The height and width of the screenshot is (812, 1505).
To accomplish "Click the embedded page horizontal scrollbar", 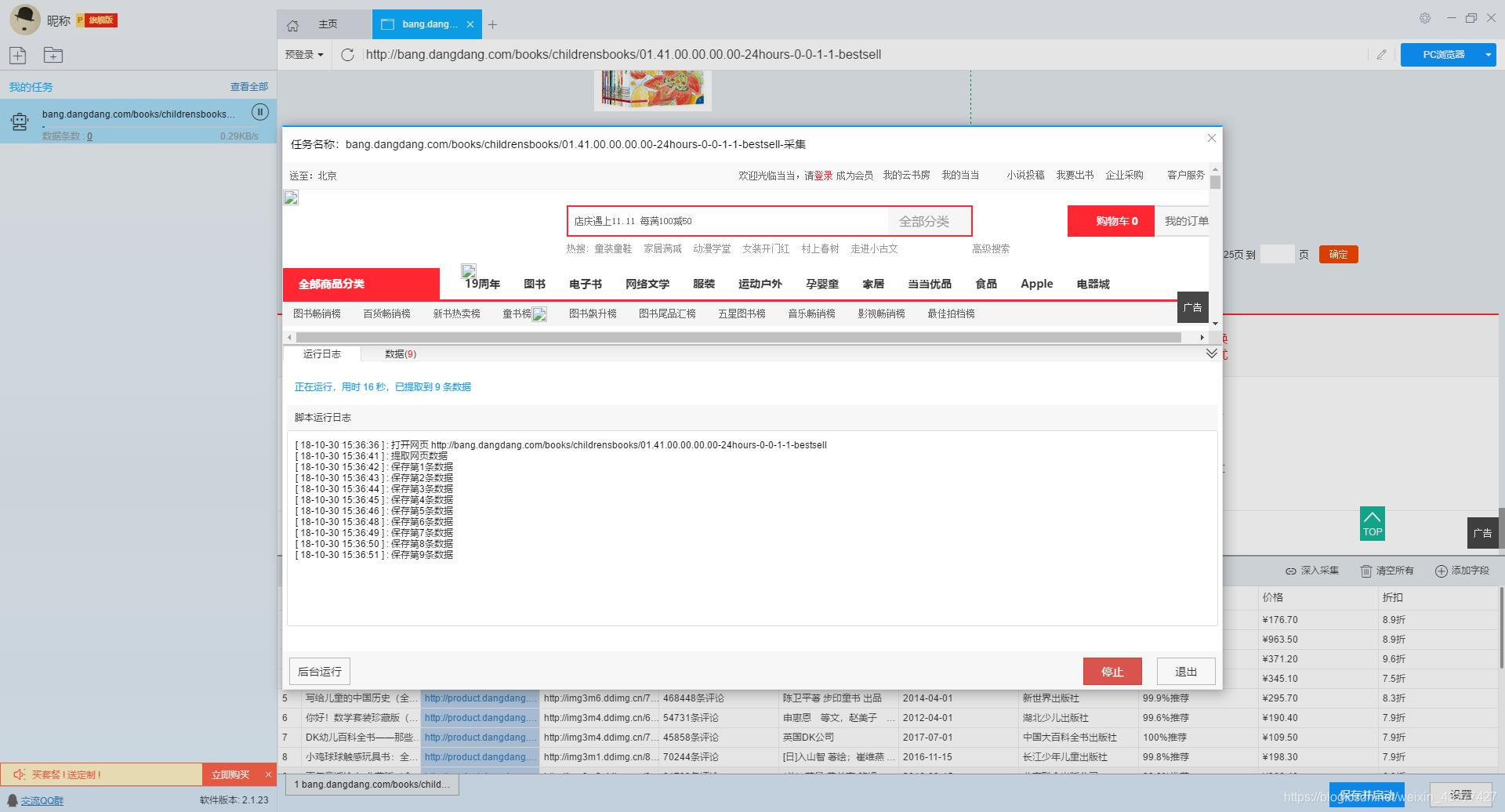I will click(738, 337).
